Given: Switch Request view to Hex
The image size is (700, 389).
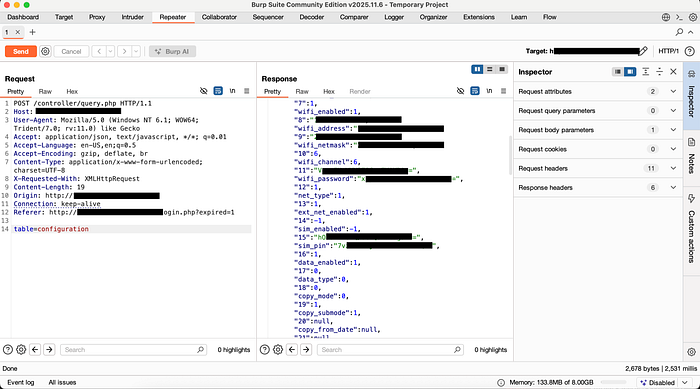Looking at the screenshot, I should 72,92.
